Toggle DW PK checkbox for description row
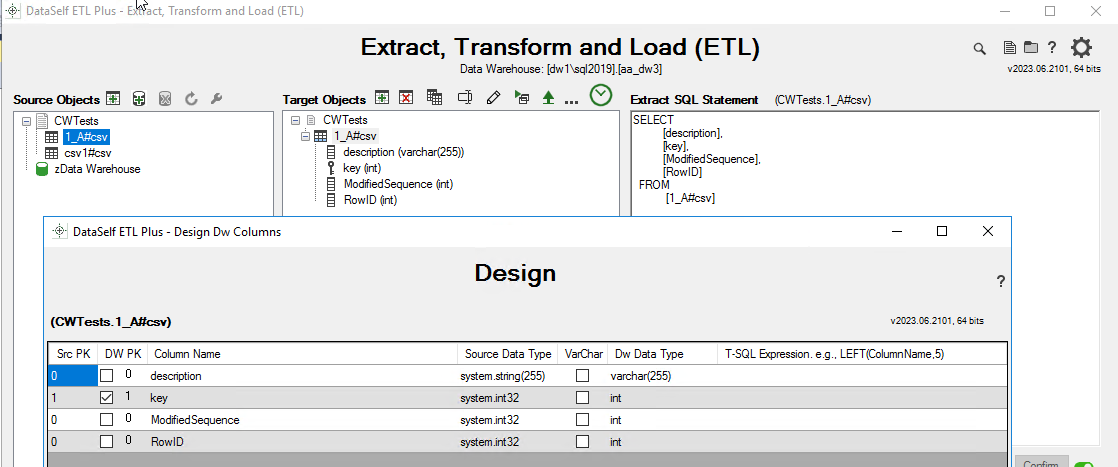This screenshot has width=1118, height=467. coord(106,376)
